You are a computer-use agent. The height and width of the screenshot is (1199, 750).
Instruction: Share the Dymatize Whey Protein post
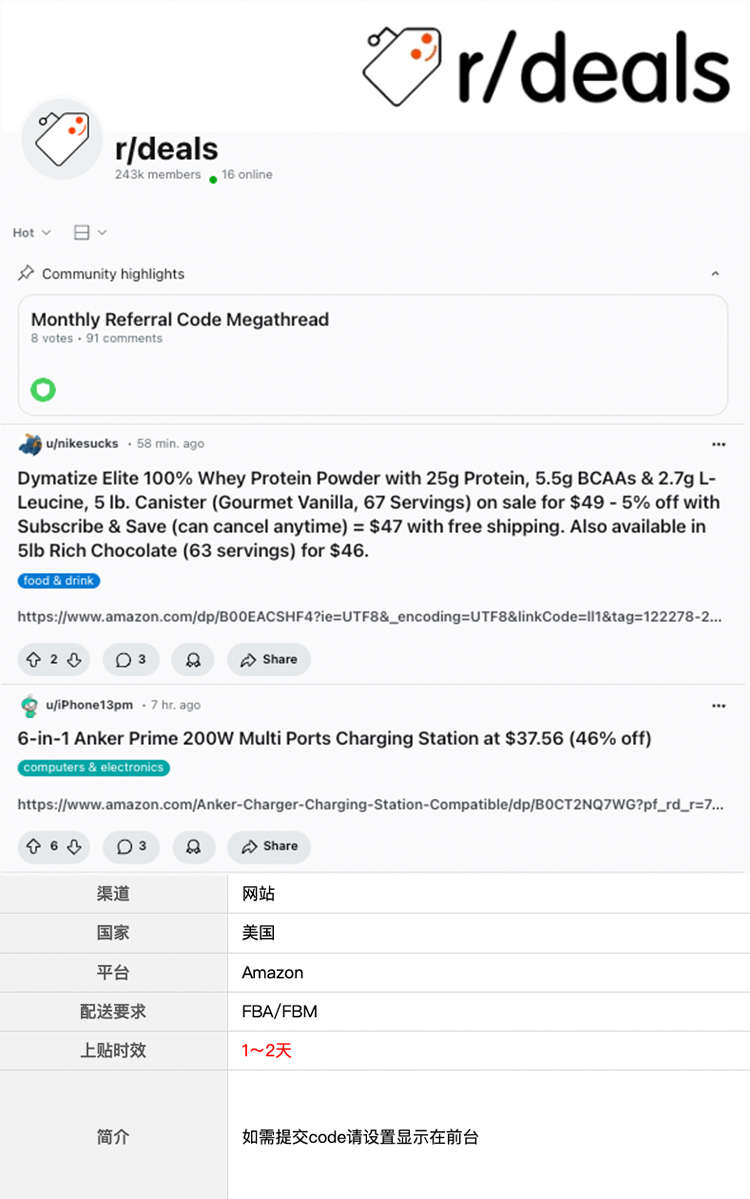pos(268,659)
